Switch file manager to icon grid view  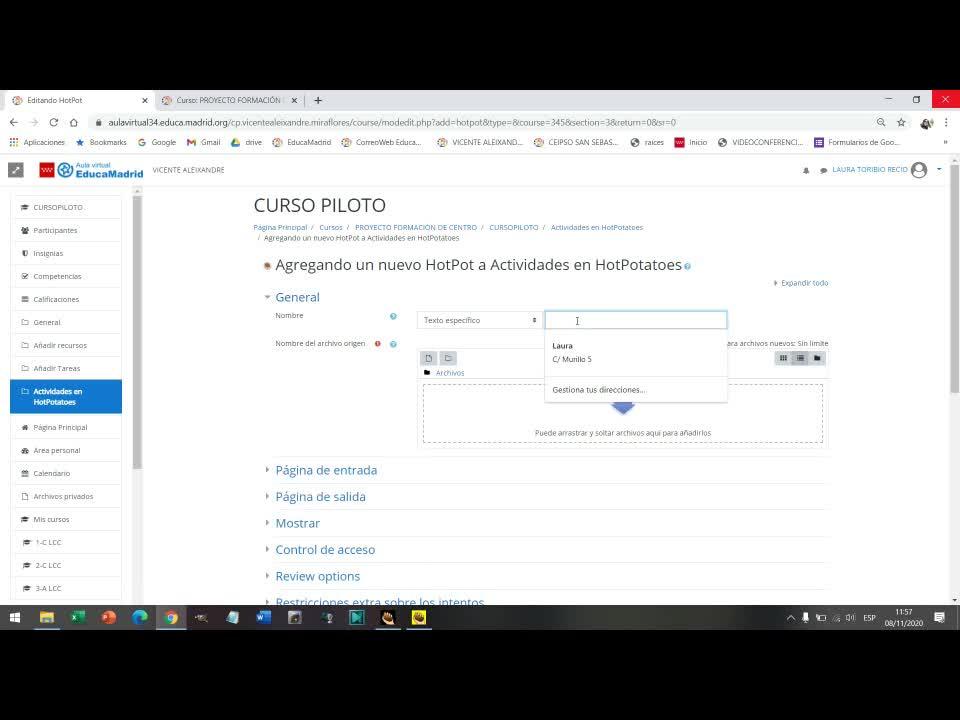click(783, 358)
